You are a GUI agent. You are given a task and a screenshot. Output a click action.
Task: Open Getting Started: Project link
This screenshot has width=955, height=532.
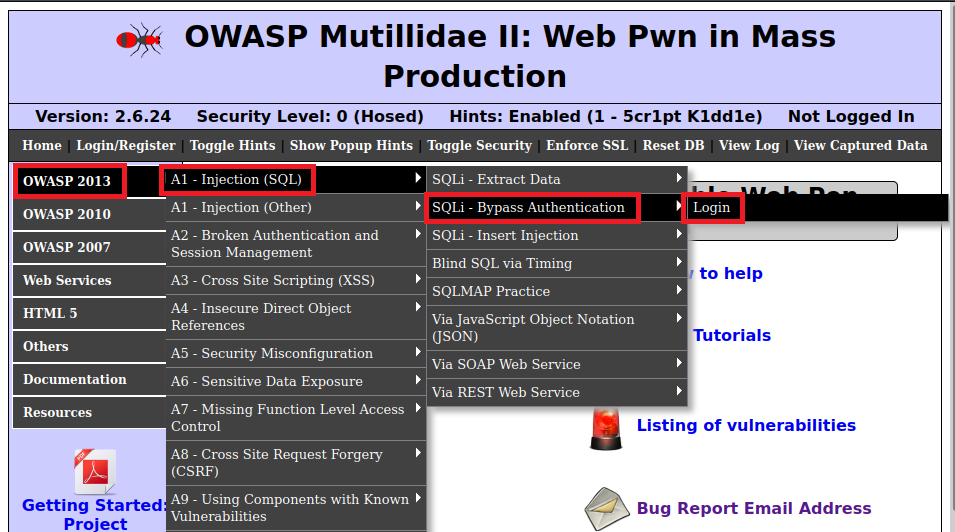click(95, 514)
